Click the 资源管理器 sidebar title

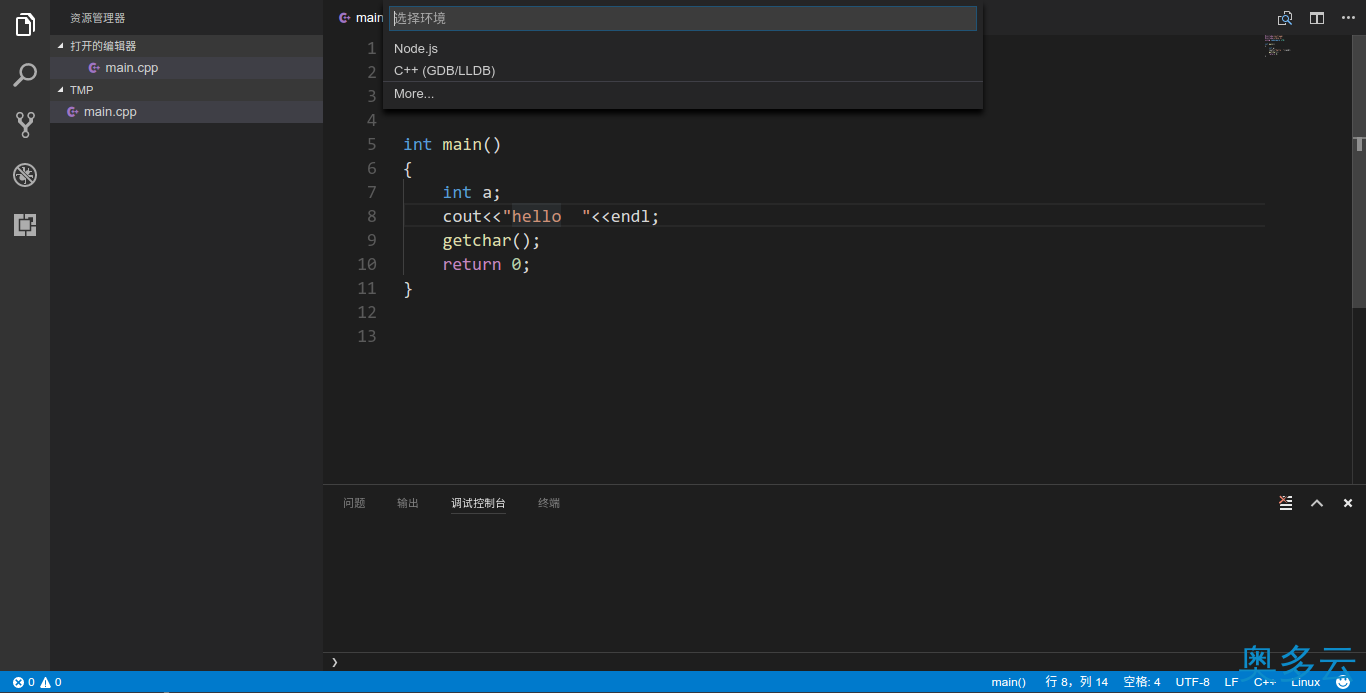(x=98, y=18)
